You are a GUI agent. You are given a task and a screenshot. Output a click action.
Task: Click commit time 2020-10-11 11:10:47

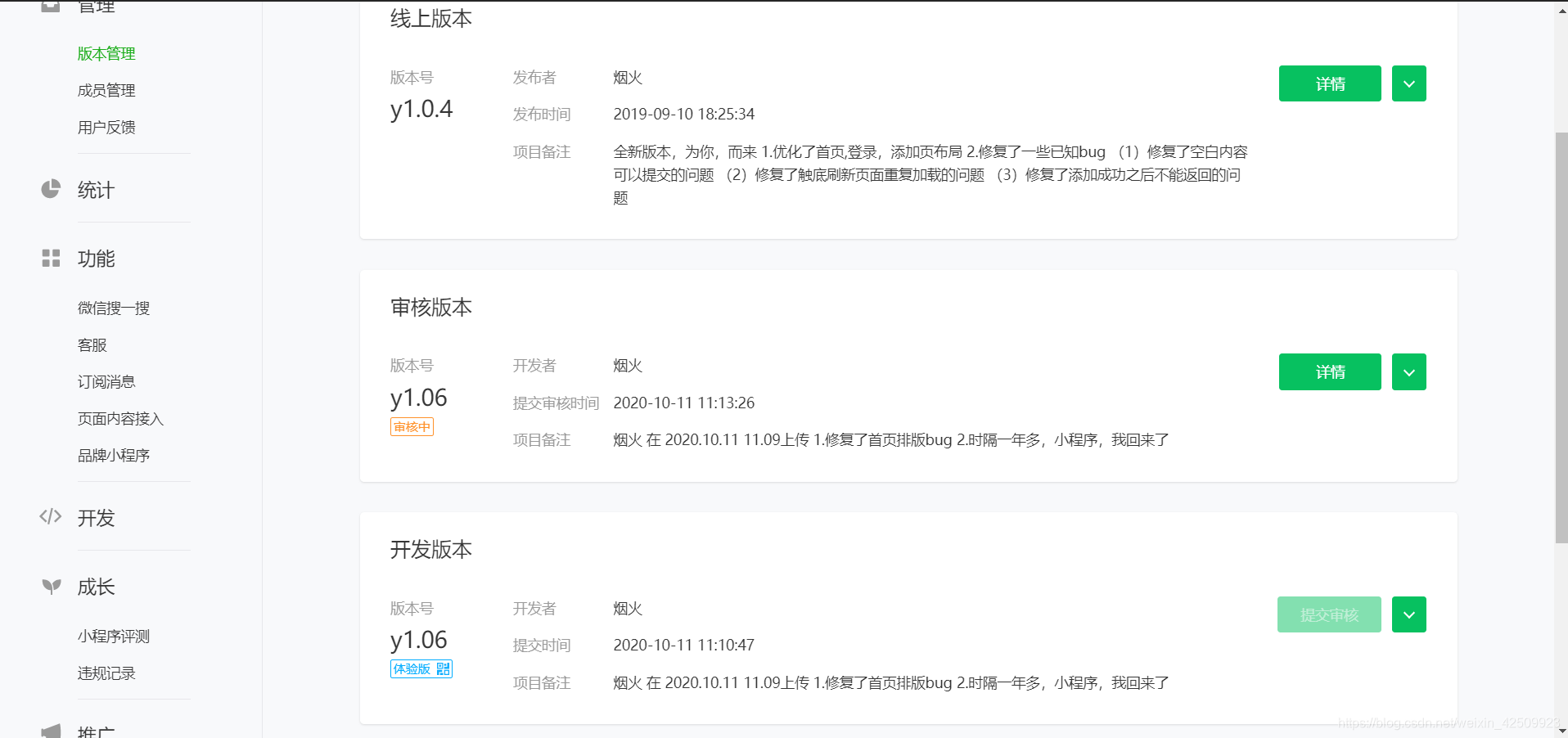pos(684,645)
